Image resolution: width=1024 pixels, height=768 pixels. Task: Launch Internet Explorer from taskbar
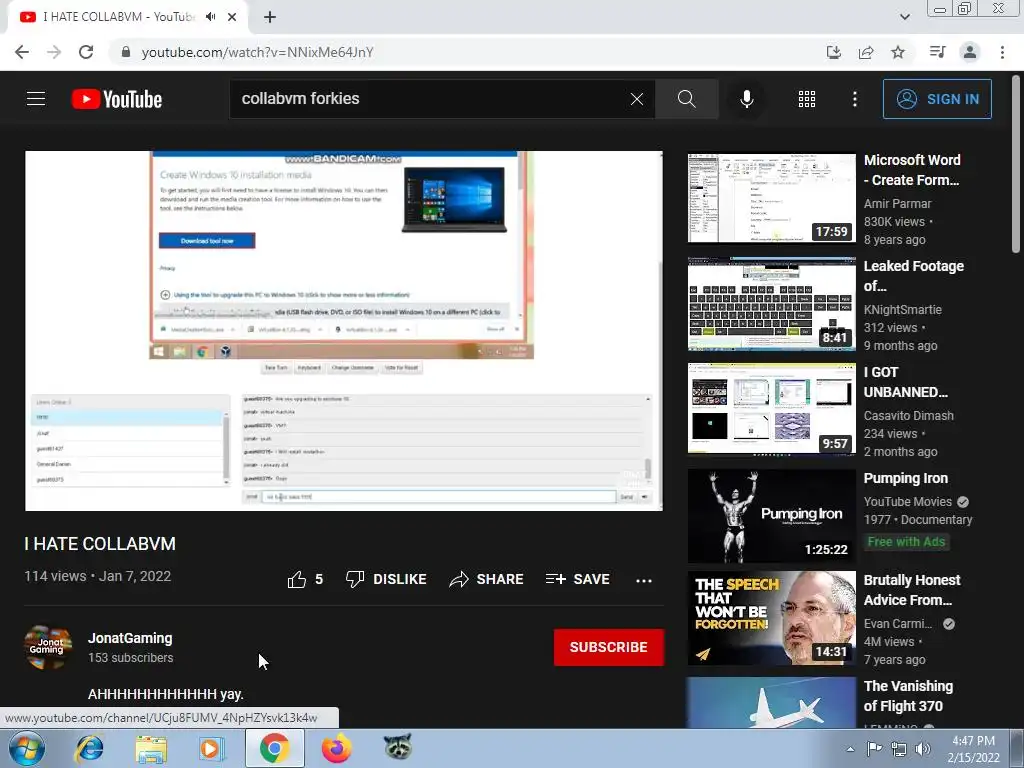89,748
